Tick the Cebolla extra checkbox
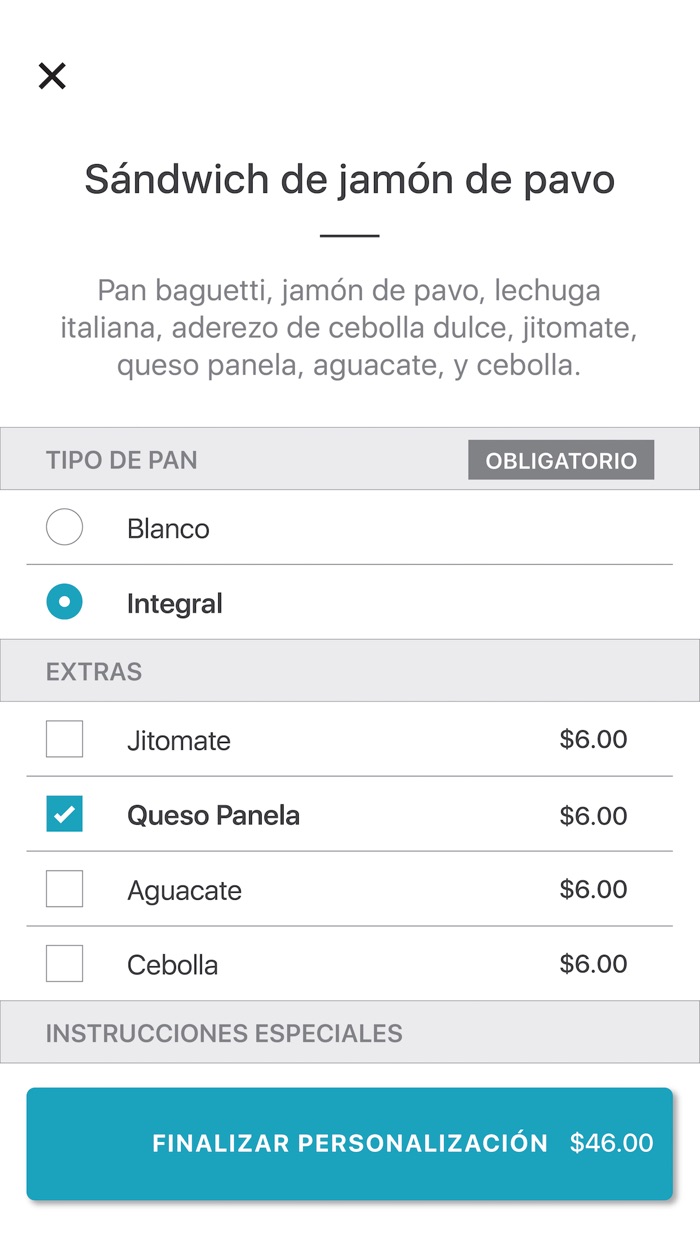Screen dimensions: 700x1244 [64, 964]
